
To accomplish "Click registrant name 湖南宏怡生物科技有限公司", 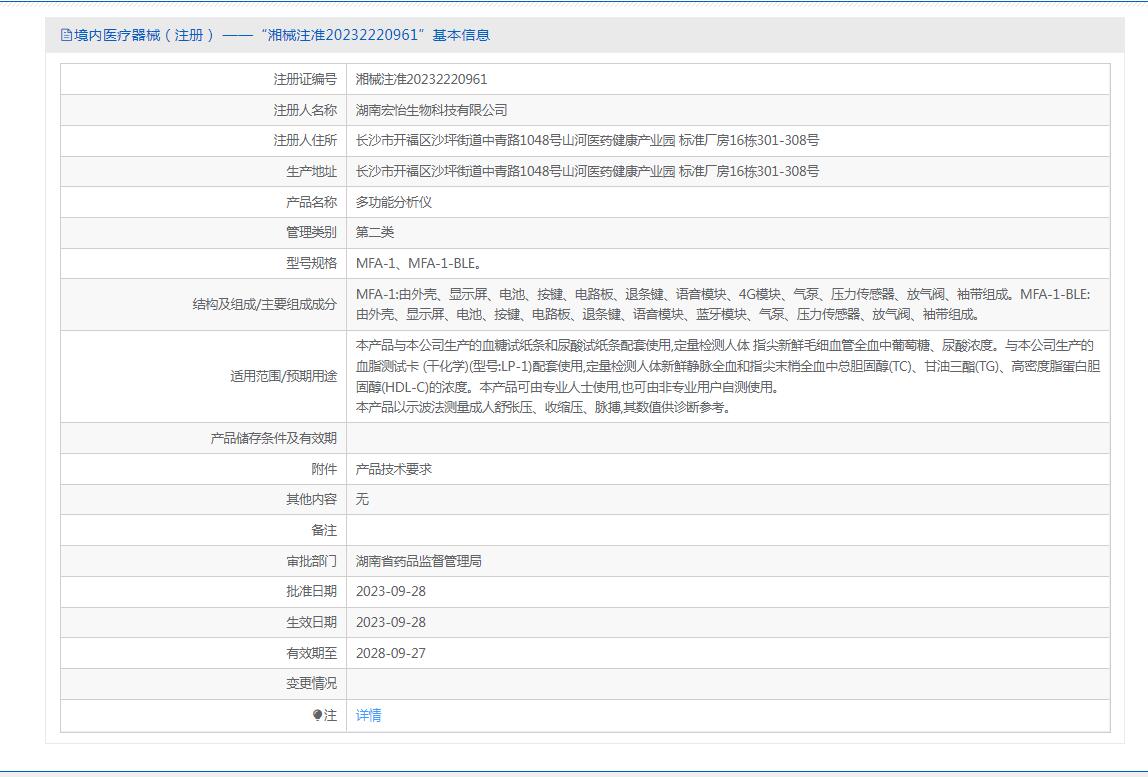I will pos(431,110).
